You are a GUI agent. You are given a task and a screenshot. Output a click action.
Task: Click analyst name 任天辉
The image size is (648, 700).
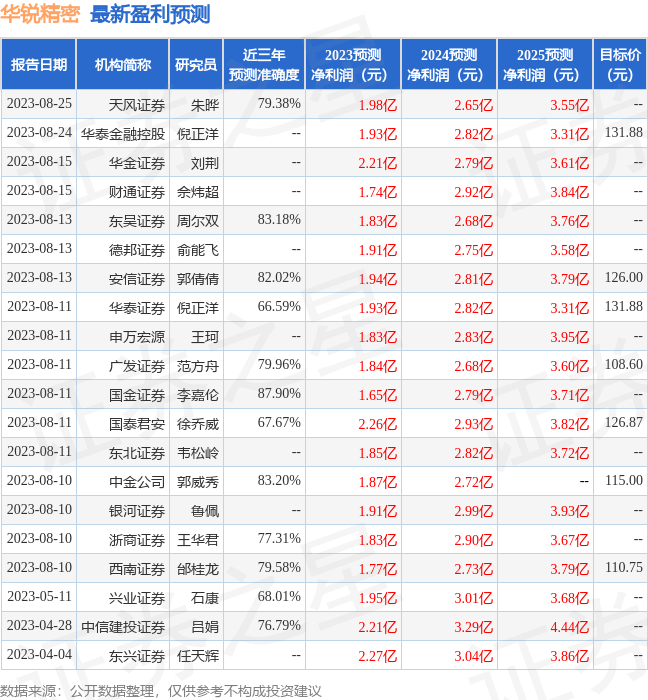point(198,656)
